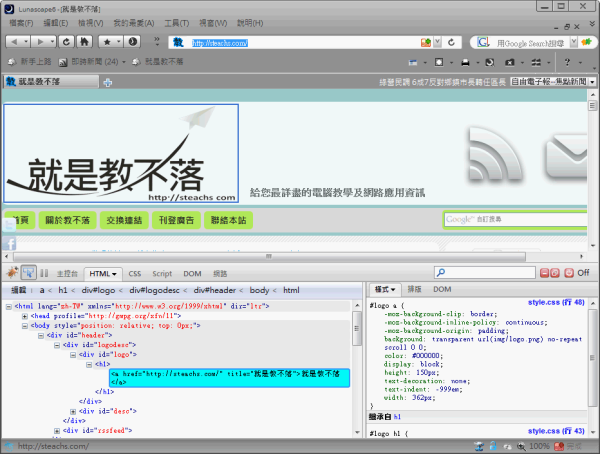Viewport: 600px width, 454px height.
Task: Reload the page with the refresh button
Action: point(65,42)
